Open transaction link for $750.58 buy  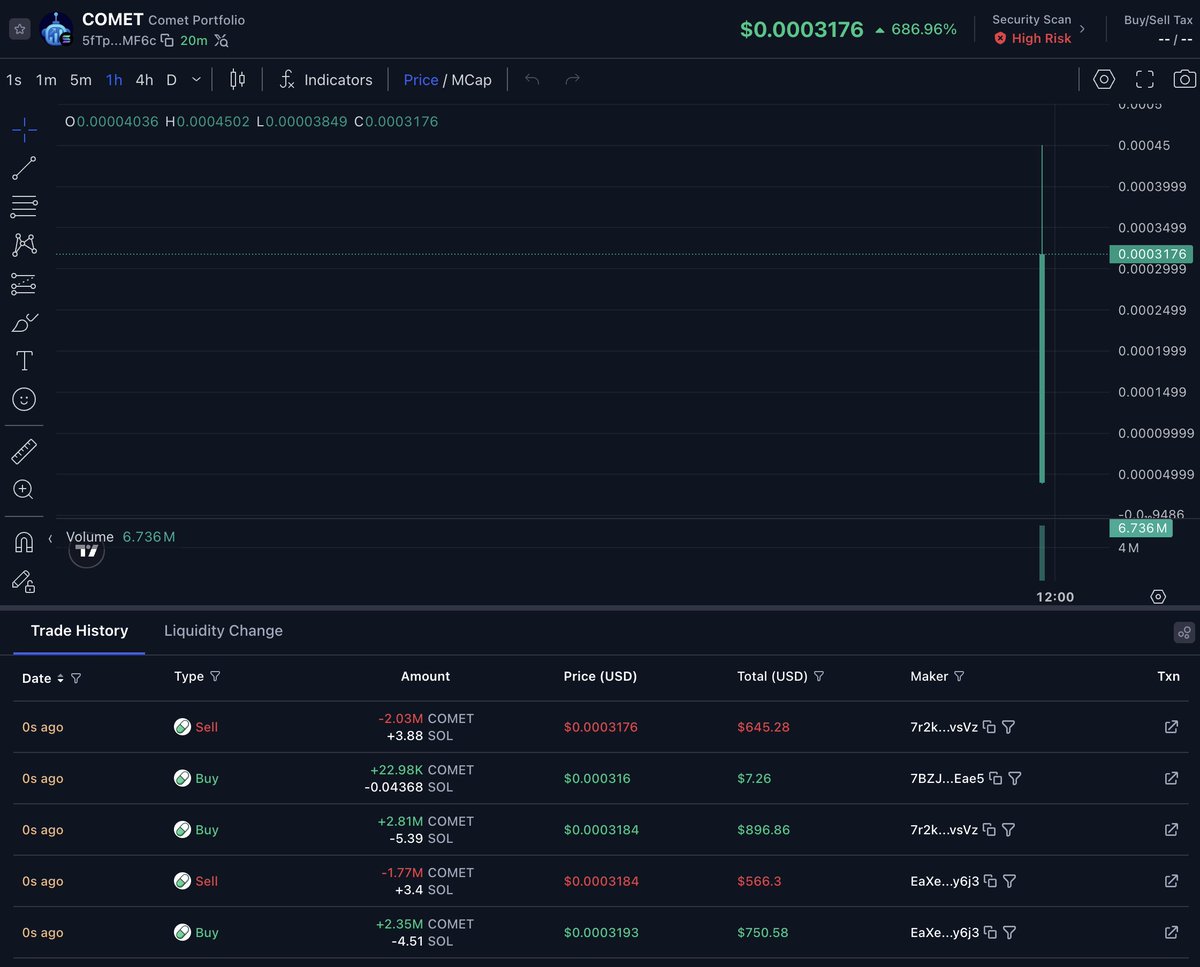click(x=1171, y=932)
